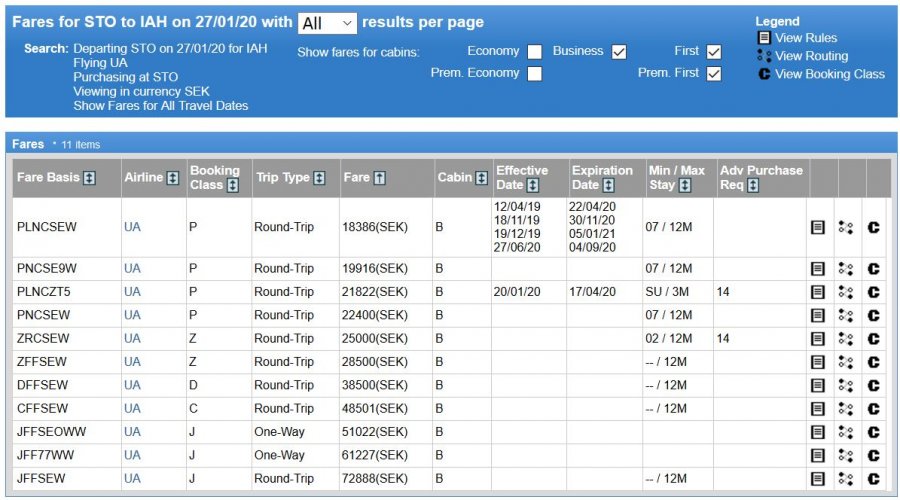This screenshot has width=900, height=500.
Task: View booking class for ZRCSEW fare
Action: [873, 339]
